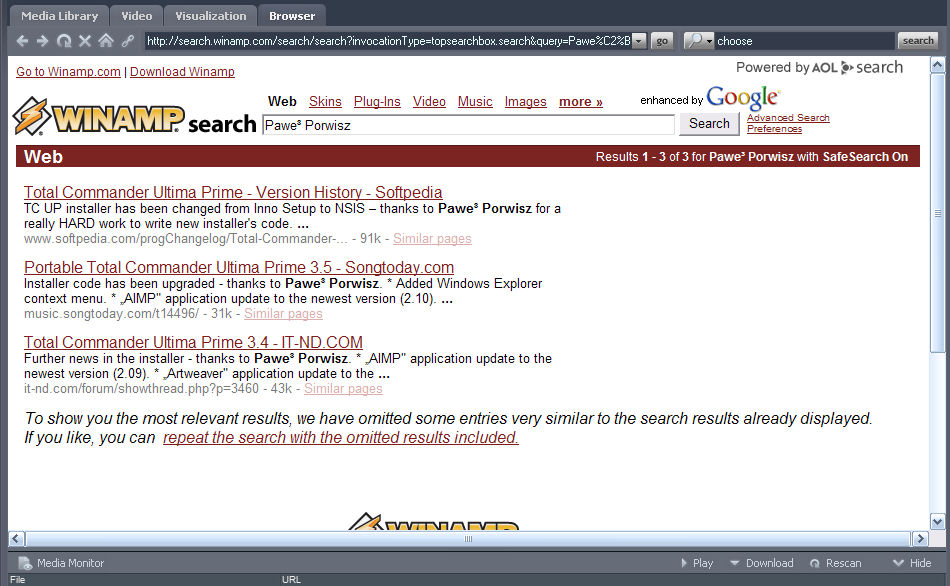
Task: Click the refresh page icon
Action: [64, 41]
